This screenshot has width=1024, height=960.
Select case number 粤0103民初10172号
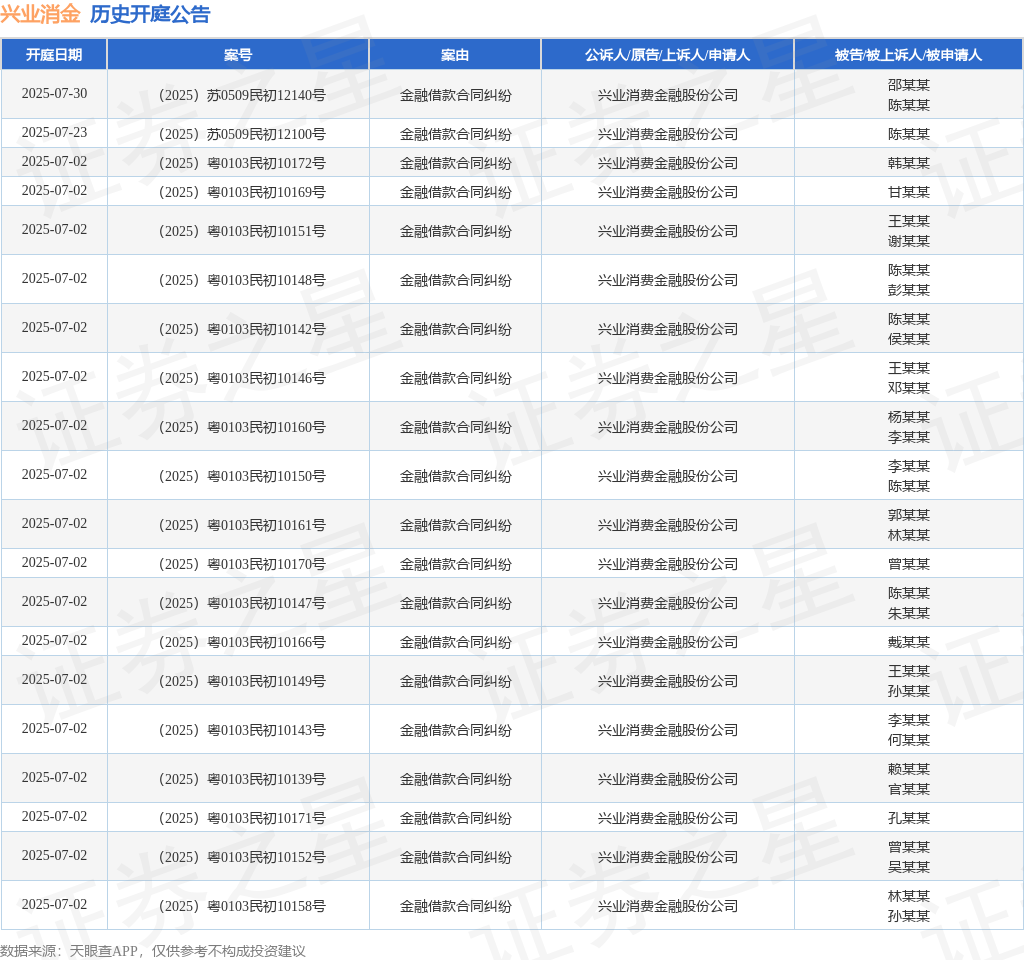pyautogui.click(x=242, y=163)
